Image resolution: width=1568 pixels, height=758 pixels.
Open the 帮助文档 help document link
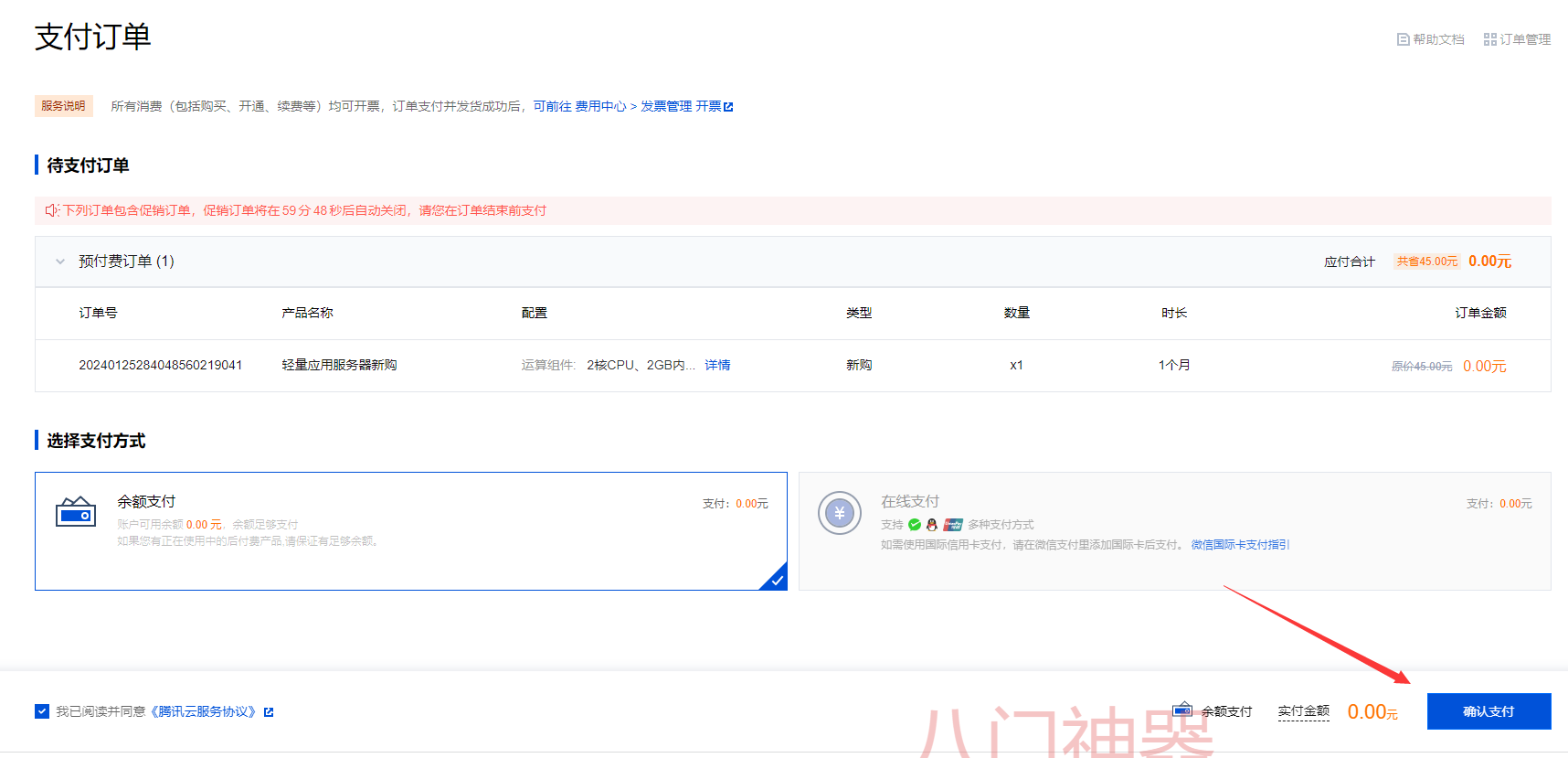(1430, 39)
